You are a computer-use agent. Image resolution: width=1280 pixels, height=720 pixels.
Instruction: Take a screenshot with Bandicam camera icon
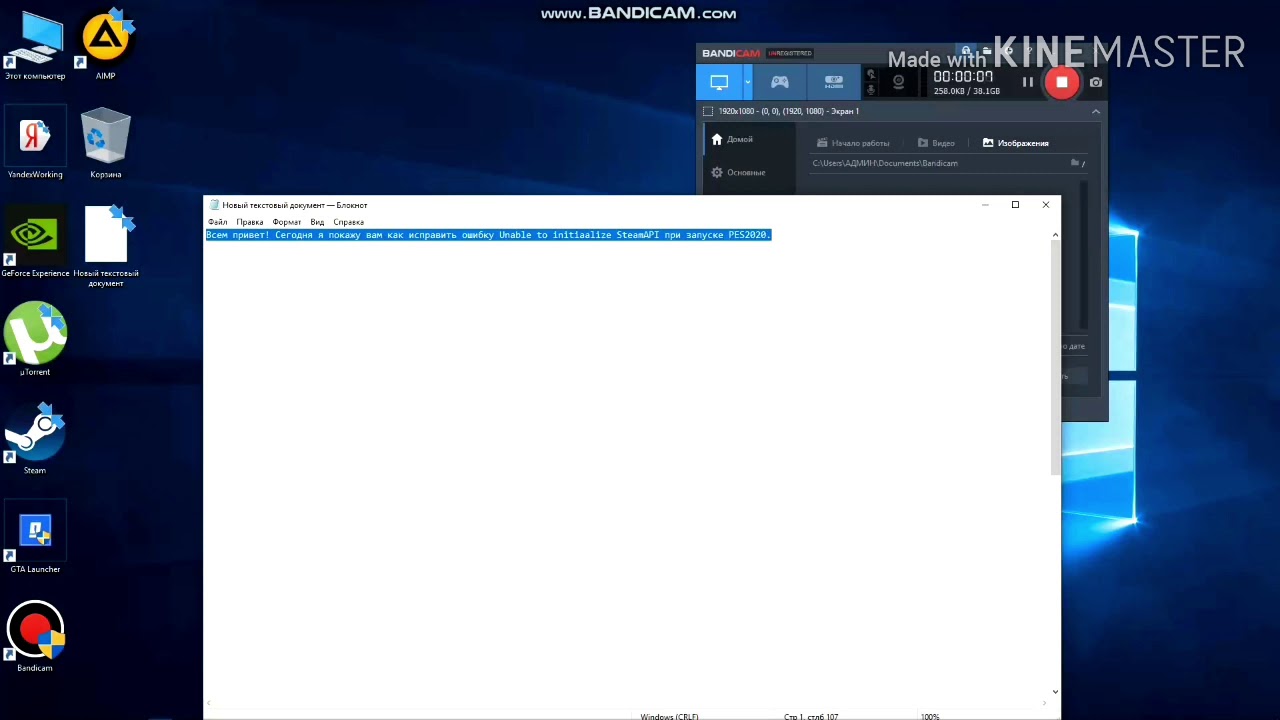coord(1096,82)
